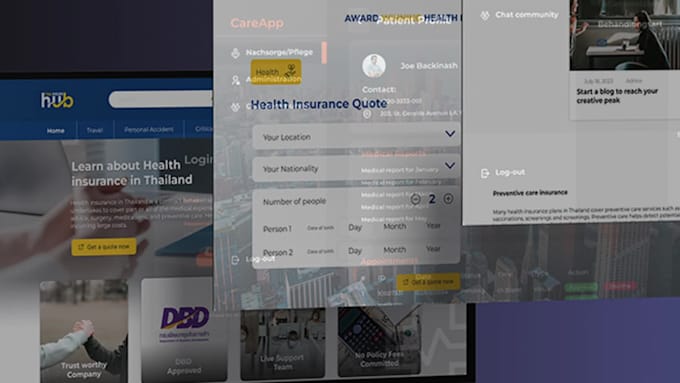Image resolution: width=680 pixels, height=383 pixels.
Task: Click the yellow Health badge
Action: pos(276,72)
